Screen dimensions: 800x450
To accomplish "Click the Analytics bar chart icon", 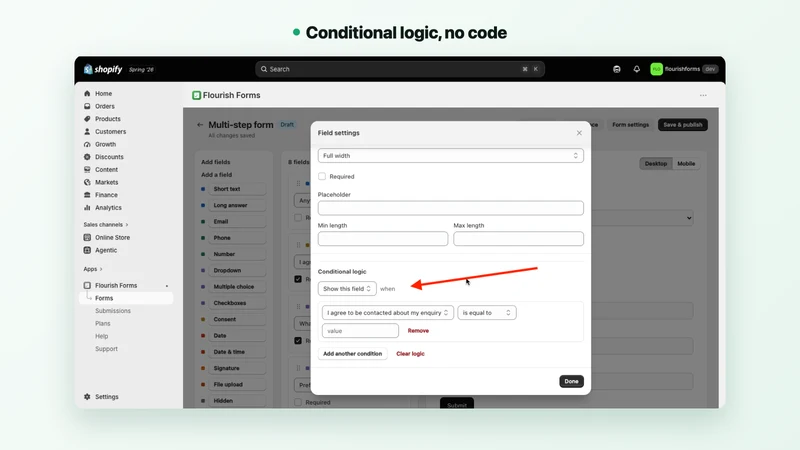I will tap(87, 208).
